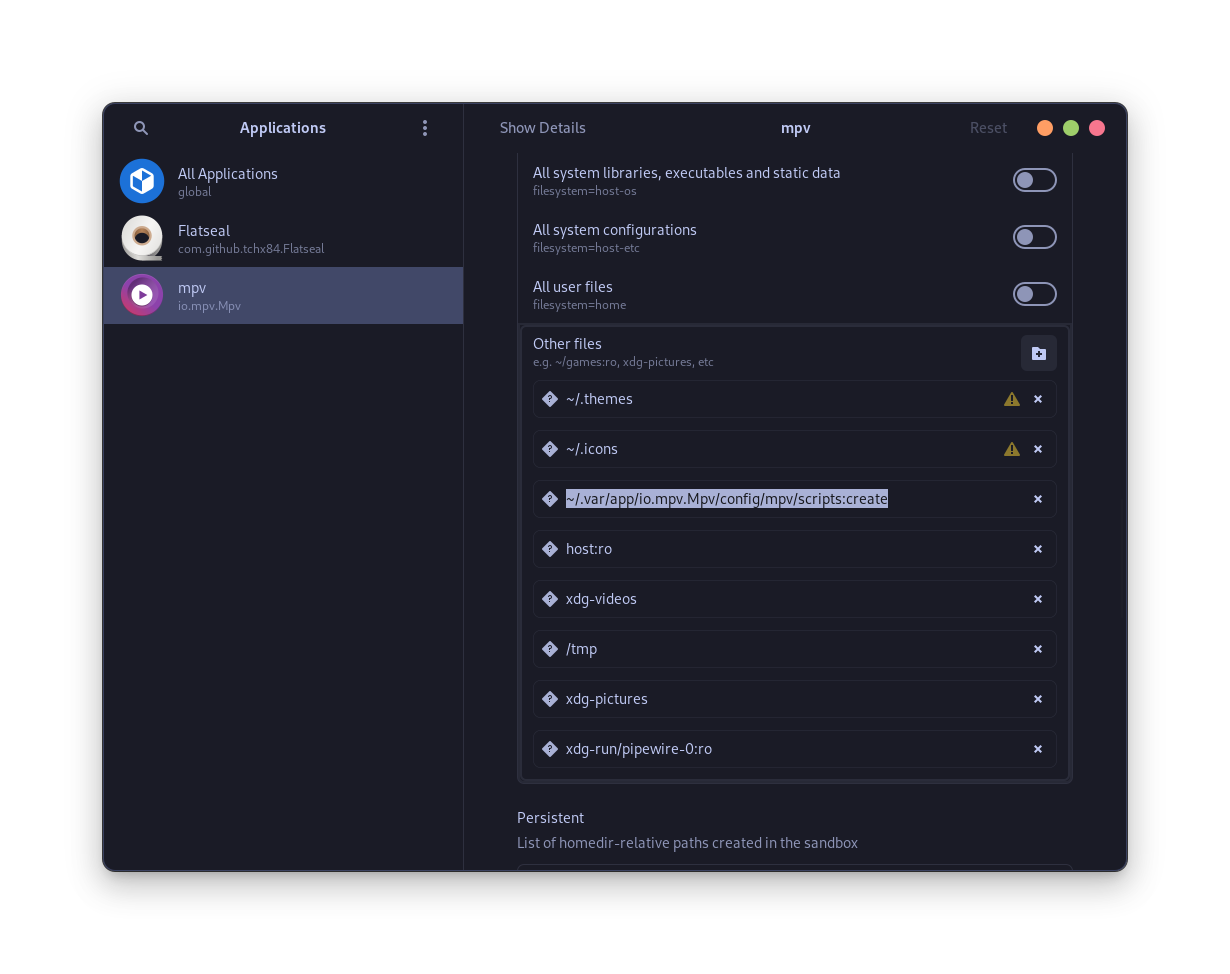Click the warning icon beside ~/.themes
This screenshot has width=1230, height=974.
click(1011, 399)
